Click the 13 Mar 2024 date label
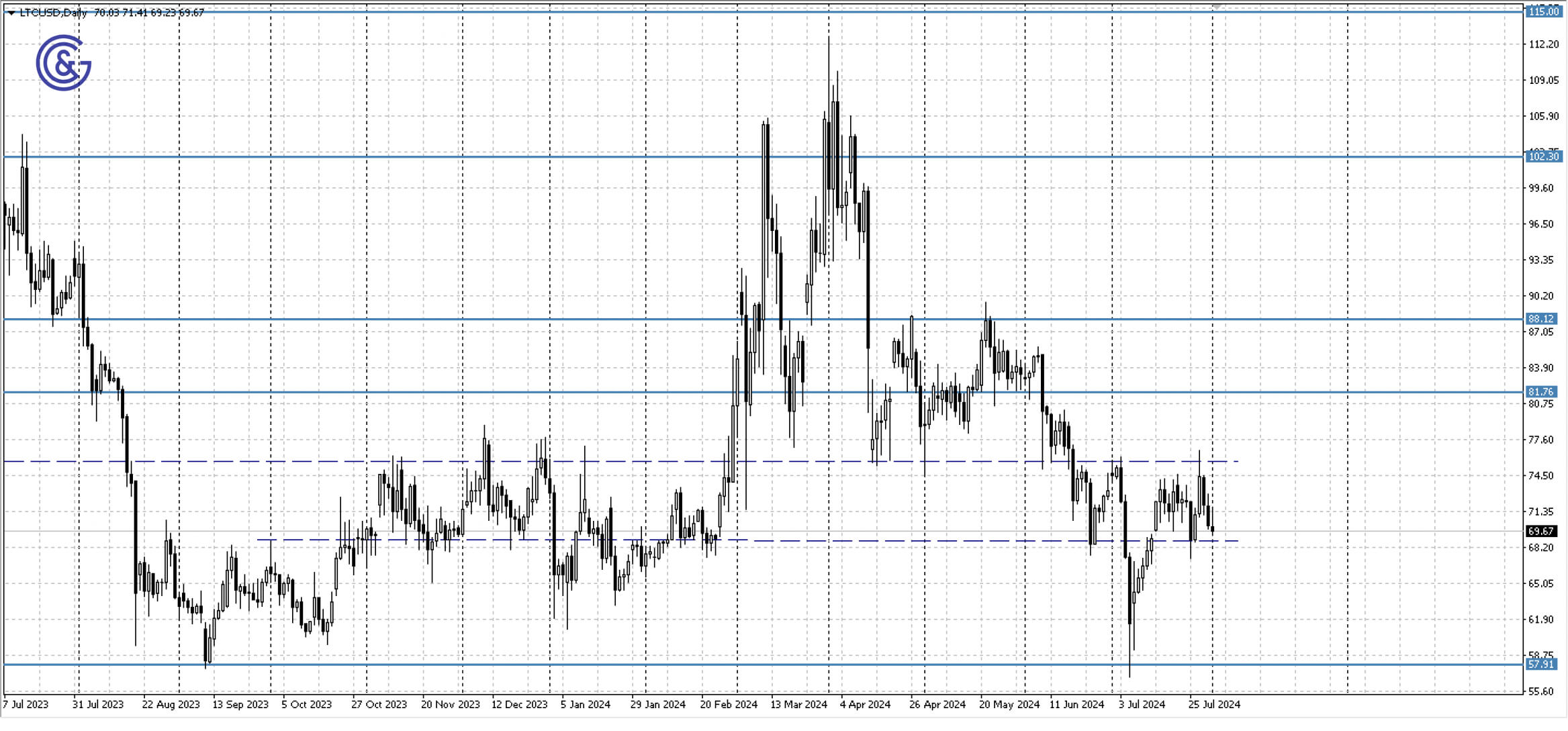The image size is (1568, 731). (x=798, y=704)
